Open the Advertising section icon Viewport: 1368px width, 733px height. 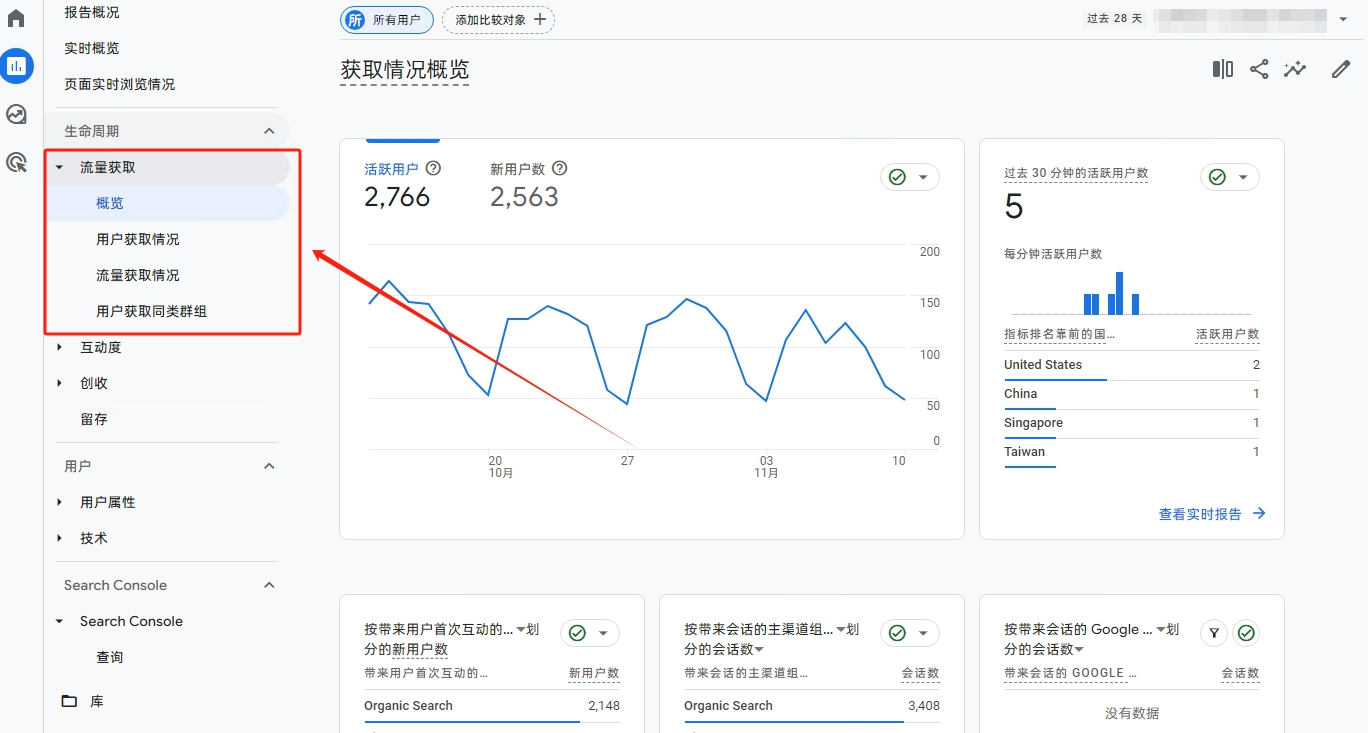(x=16, y=162)
